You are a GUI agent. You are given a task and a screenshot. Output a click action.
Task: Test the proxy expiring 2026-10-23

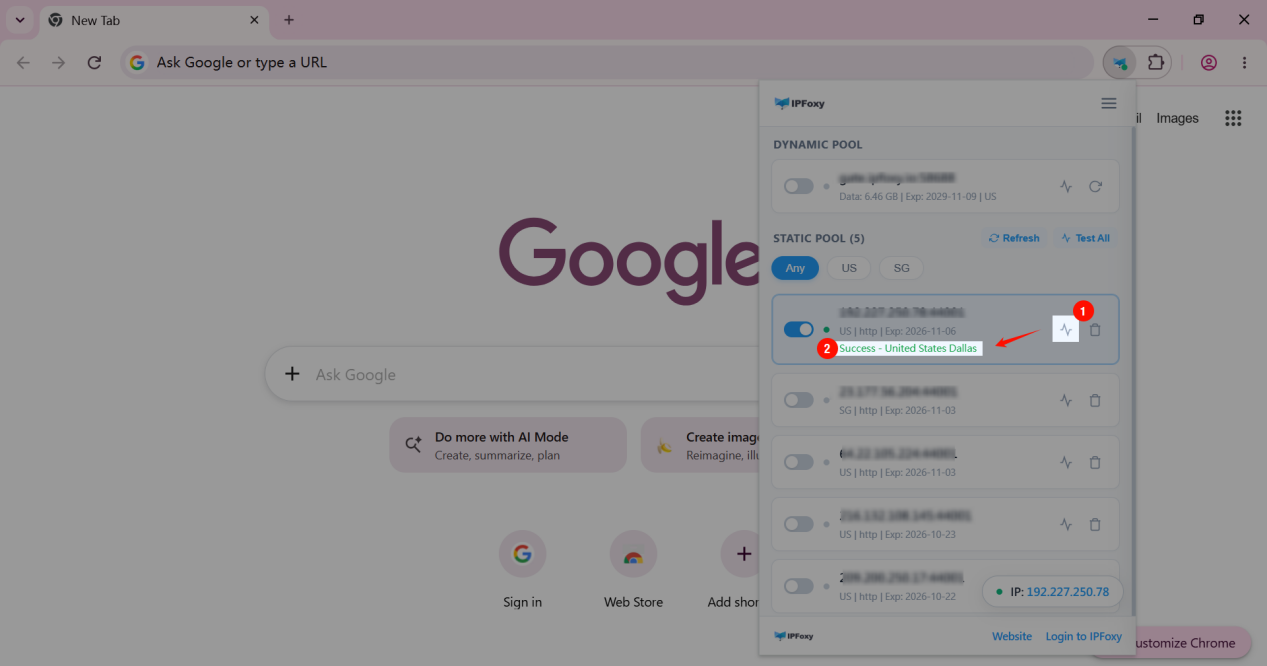(1066, 524)
